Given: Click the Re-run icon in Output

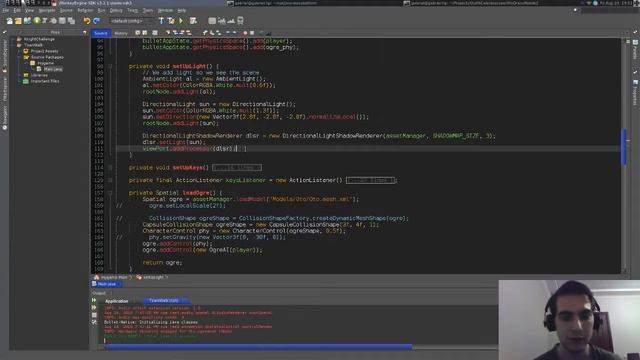Looking at the screenshot, I should coord(94,300).
